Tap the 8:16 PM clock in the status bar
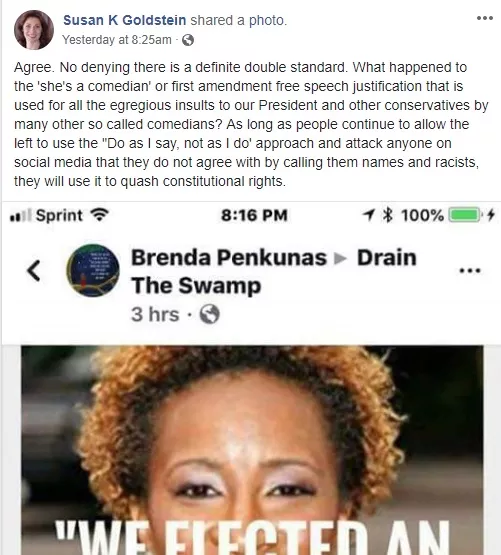 254,215
